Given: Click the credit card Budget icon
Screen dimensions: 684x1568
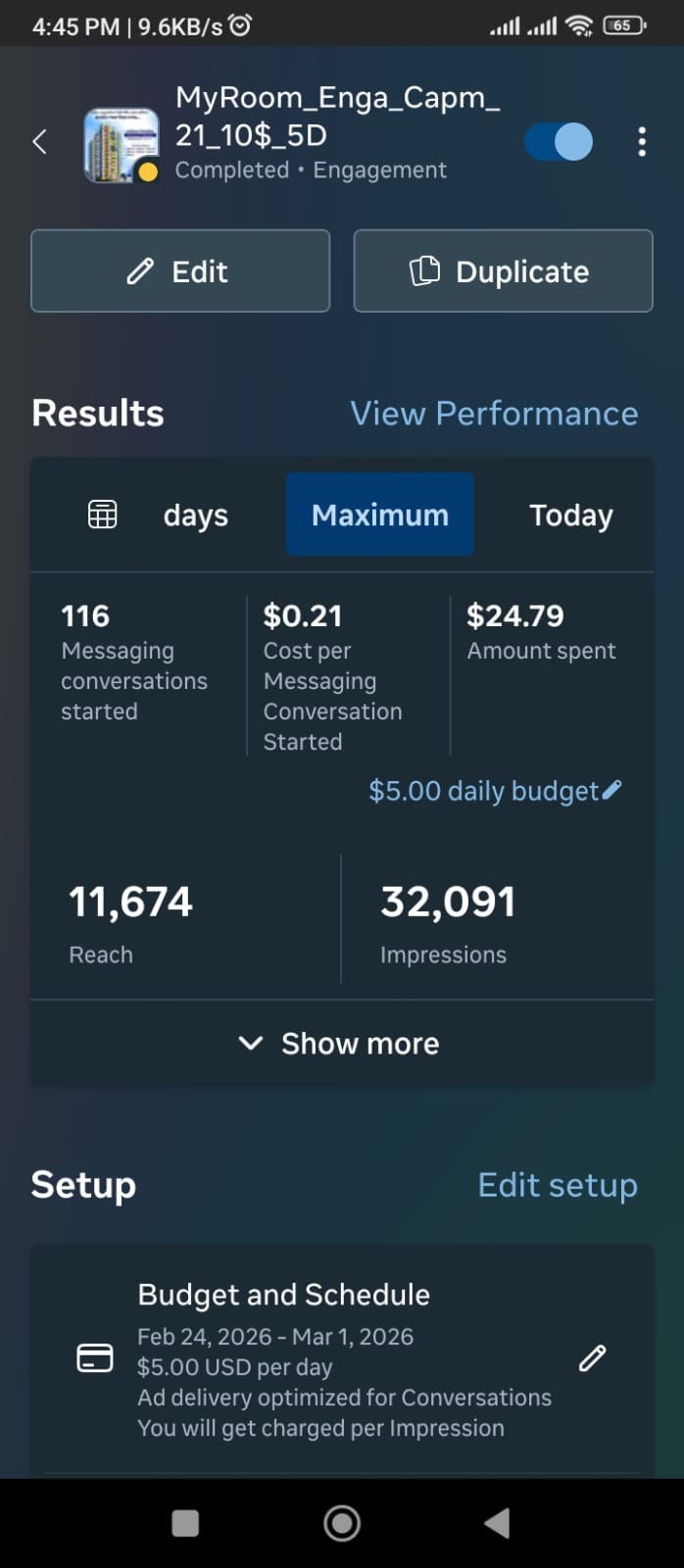Looking at the screenshot, I should 95,1358.
